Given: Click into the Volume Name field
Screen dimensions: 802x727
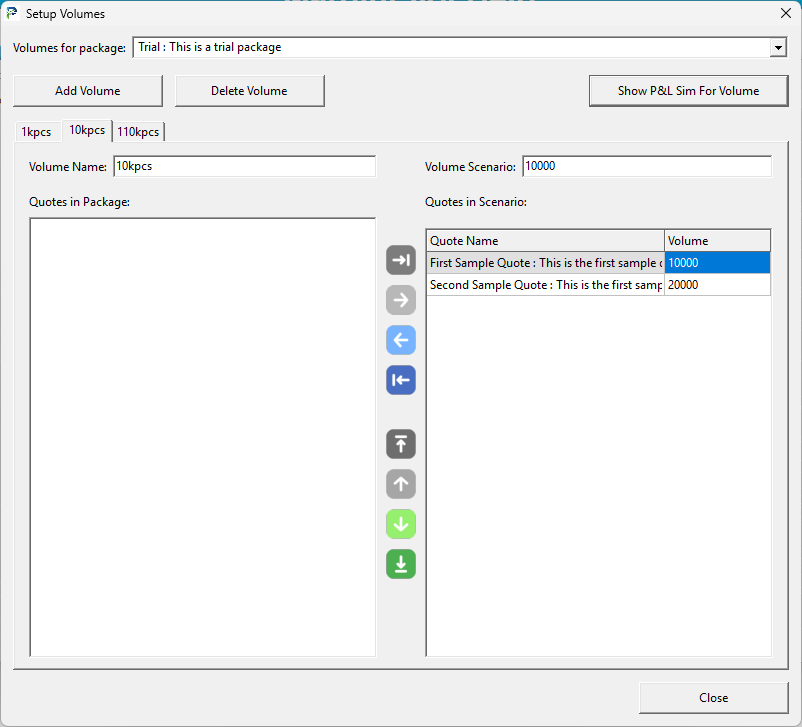Looking at the screenshot, I should [x=244, y=167].
